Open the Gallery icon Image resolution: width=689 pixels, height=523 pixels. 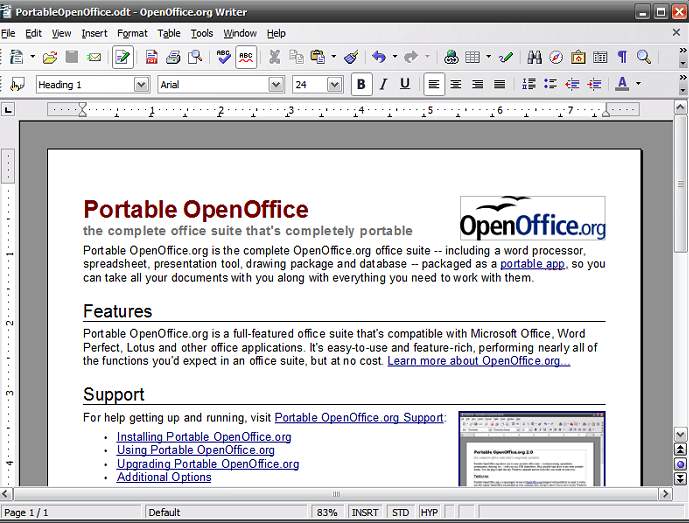coord(578,57)
